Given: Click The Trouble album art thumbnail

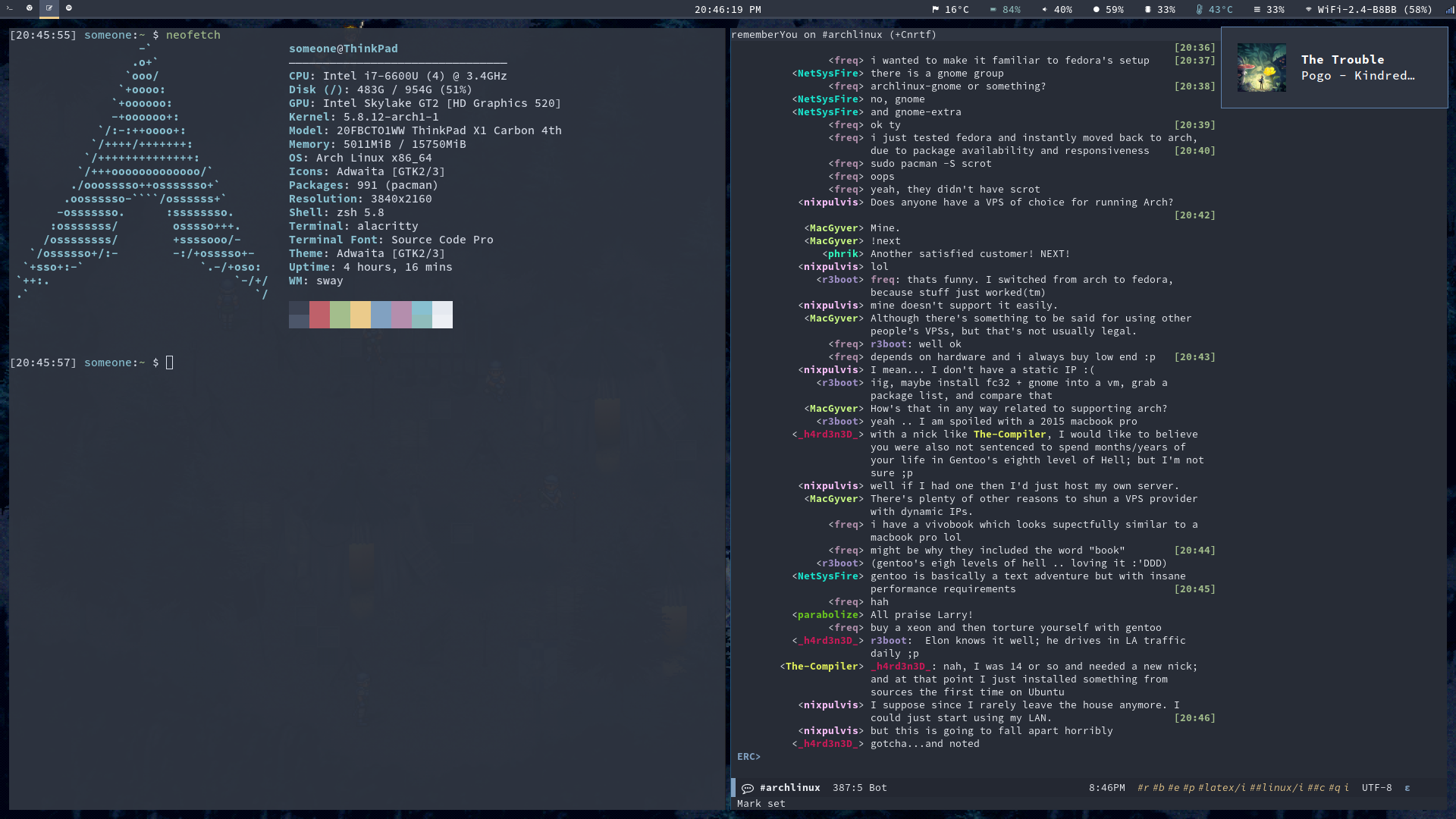Looking at the screenshot, I should tap(1261, 67).
